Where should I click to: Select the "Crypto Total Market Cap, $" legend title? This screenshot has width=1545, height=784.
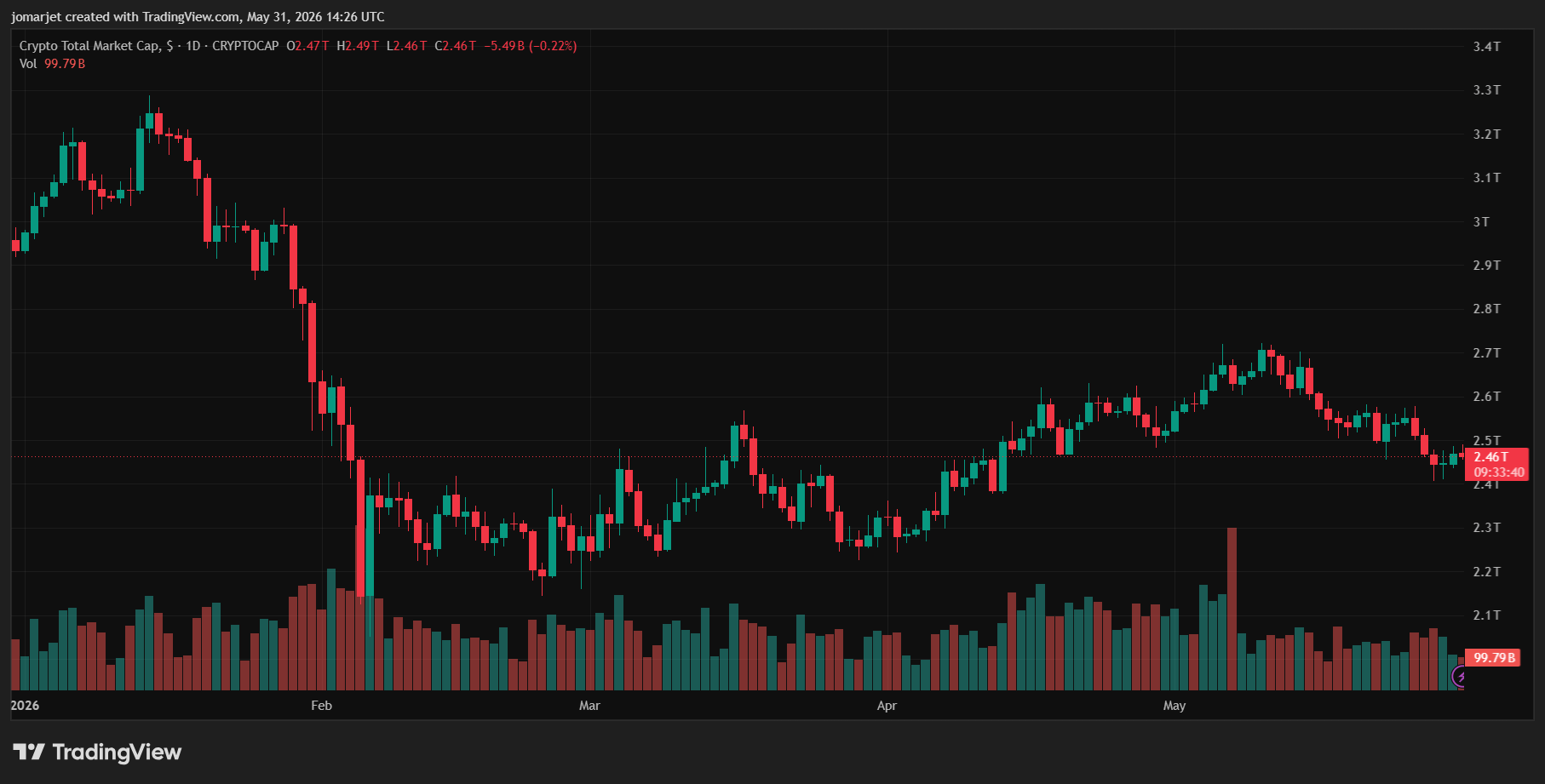tap(96, 46)
